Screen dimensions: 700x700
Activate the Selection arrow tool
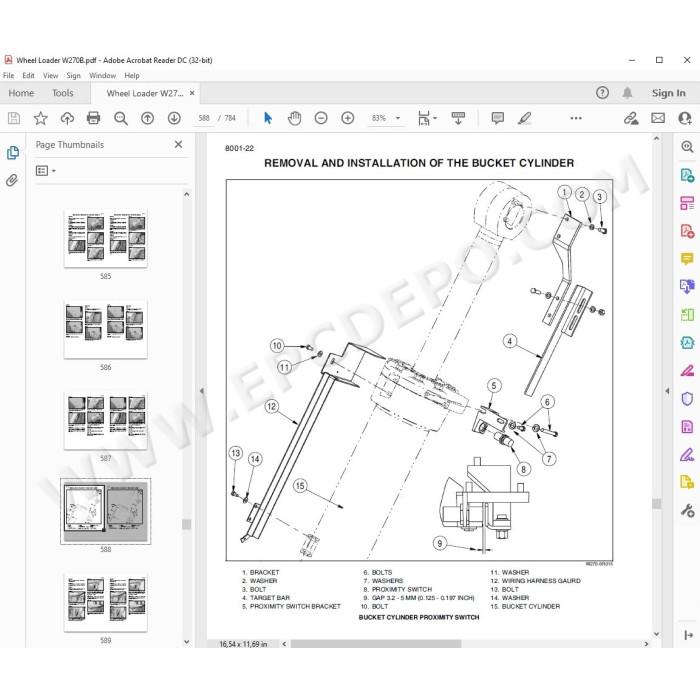(268, 118)
